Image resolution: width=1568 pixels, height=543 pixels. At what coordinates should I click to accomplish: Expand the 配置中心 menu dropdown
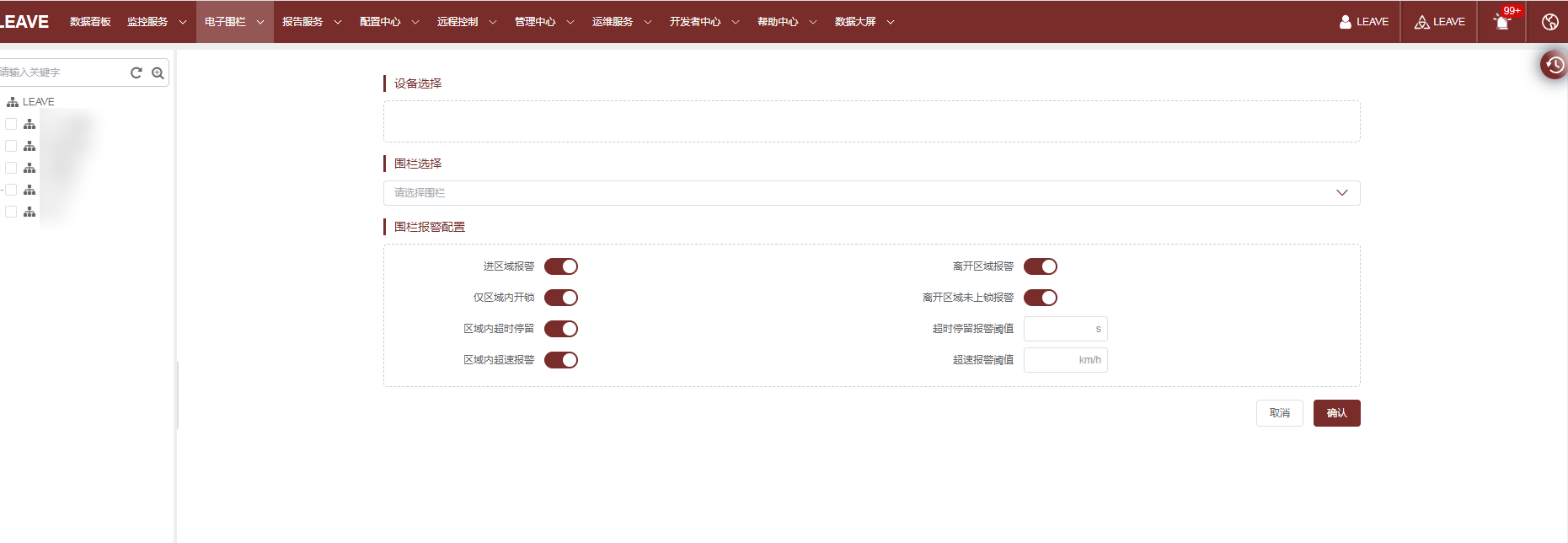[388, 22]
